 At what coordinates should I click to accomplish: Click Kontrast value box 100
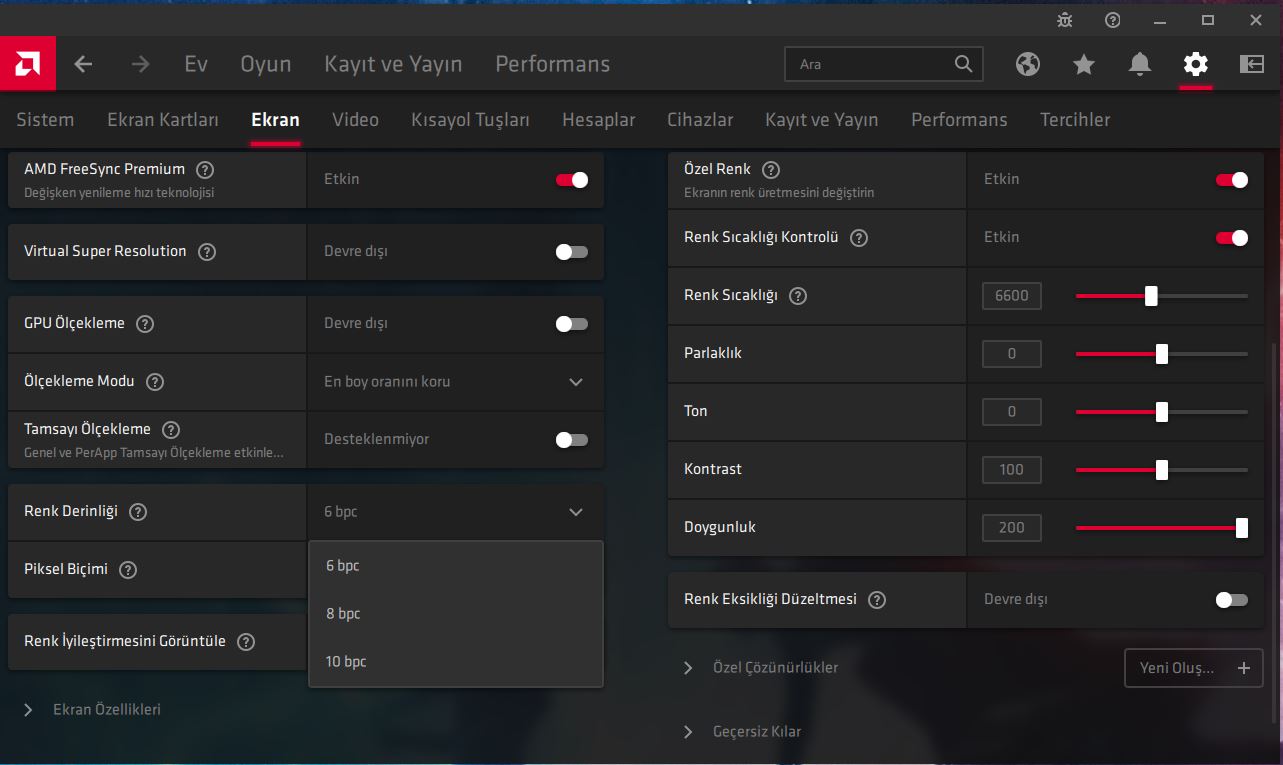coord(1012,470)
